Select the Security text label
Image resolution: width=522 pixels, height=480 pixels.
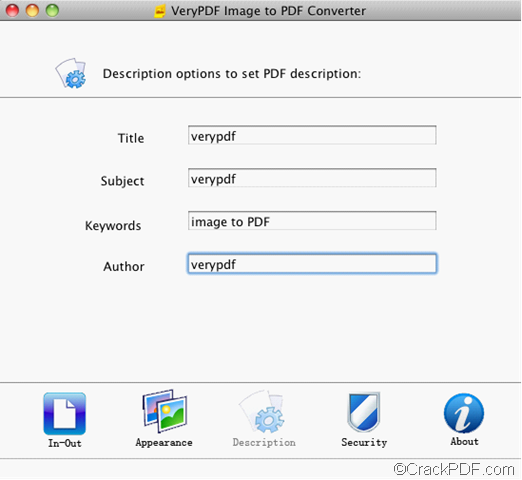click(x=364, y=442)
